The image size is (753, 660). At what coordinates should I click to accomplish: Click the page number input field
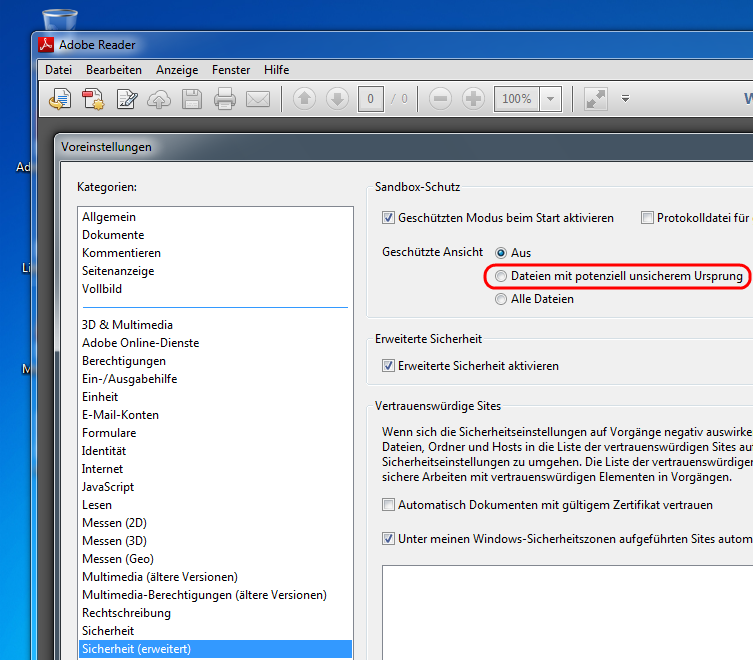[371, 99]
